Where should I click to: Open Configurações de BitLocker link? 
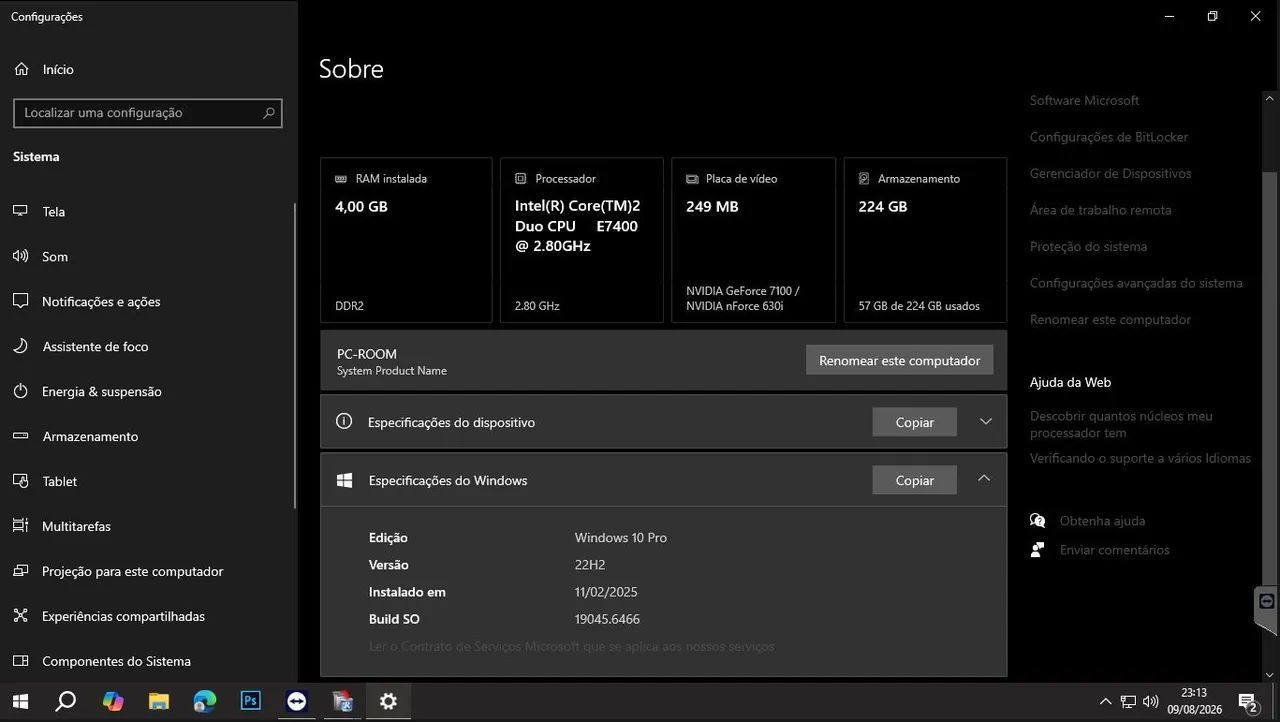pyautogui.click(x=1109, y=137)
